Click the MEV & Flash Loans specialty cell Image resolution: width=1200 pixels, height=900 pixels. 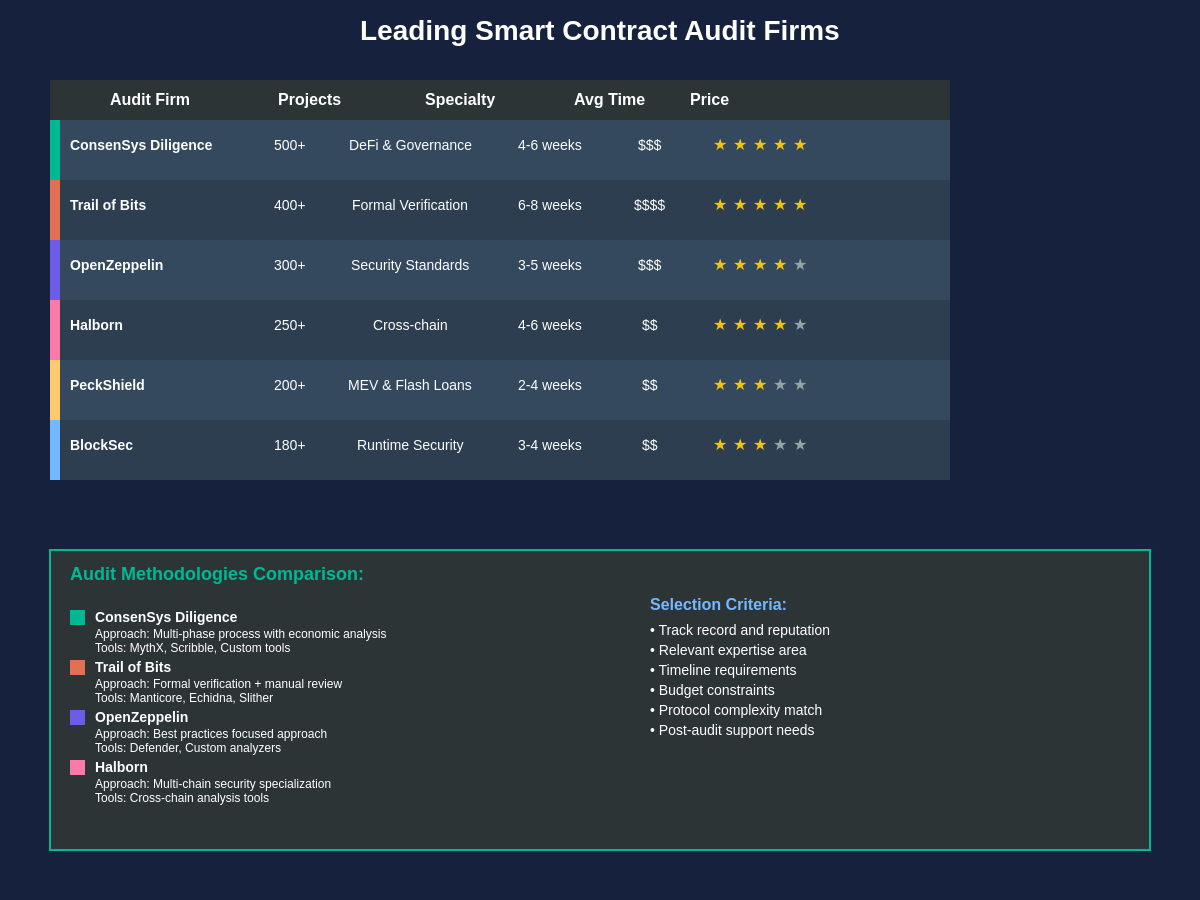coord(410,385)
